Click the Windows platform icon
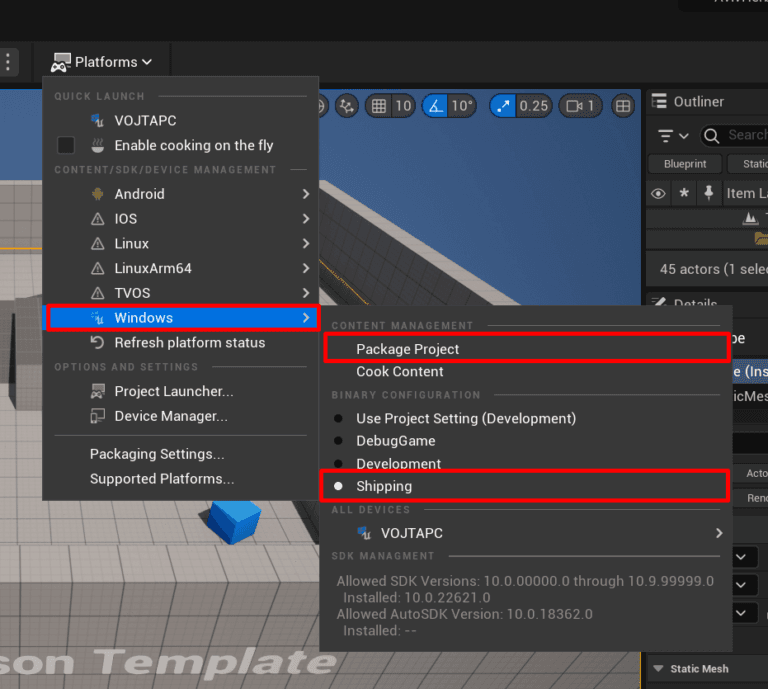 [97, 318]
